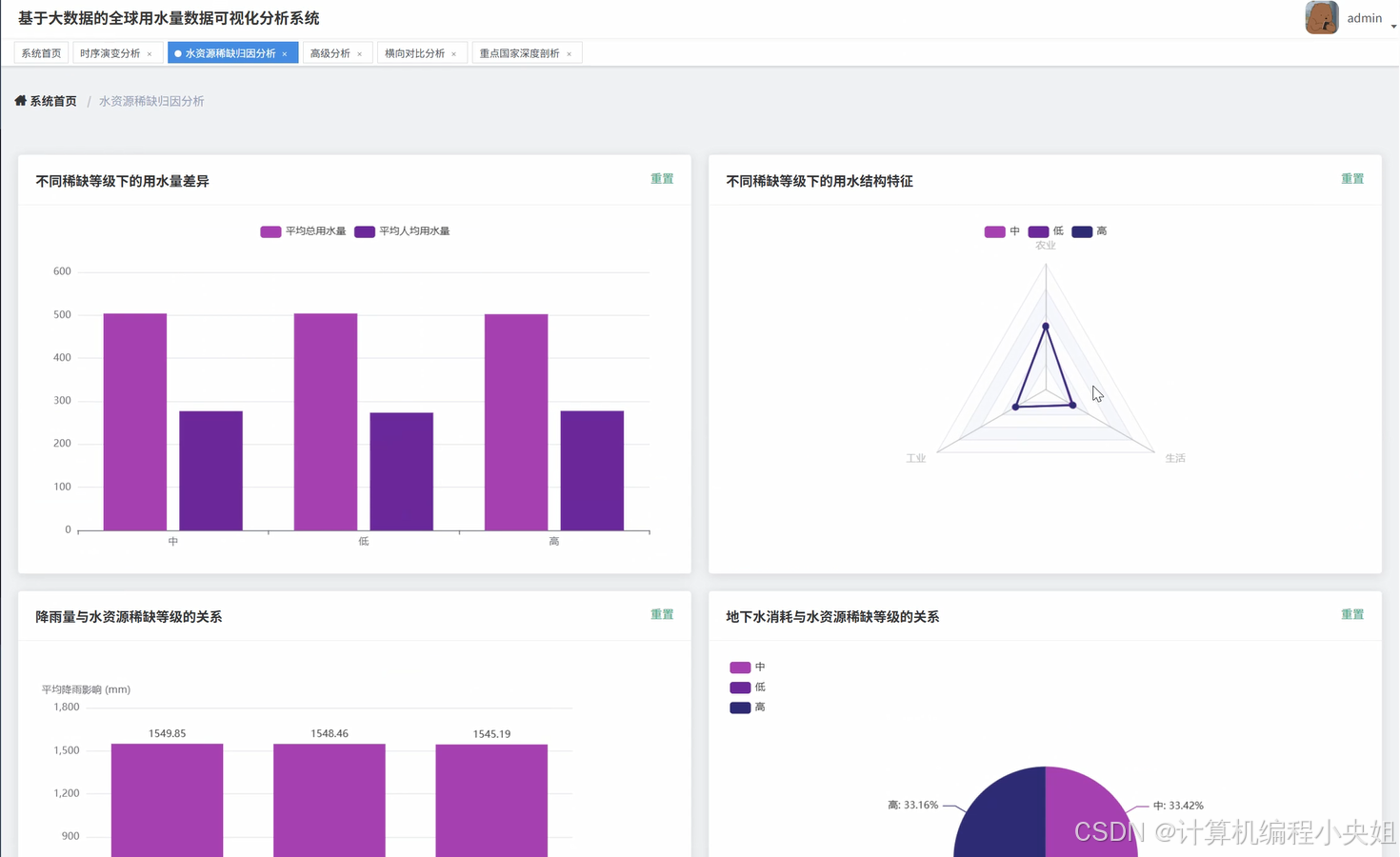Toggle the 平均人均用水量 legend series
The image size is (1400, 857).
pyautogui.click(x=402, y=231)
